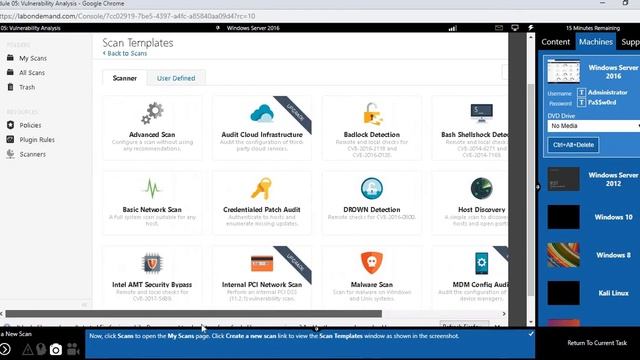The height and width of the screenshot is (360, 640).
Task: Click the warning triangle icon in bottom bar
Action: (x=28, y=349)
